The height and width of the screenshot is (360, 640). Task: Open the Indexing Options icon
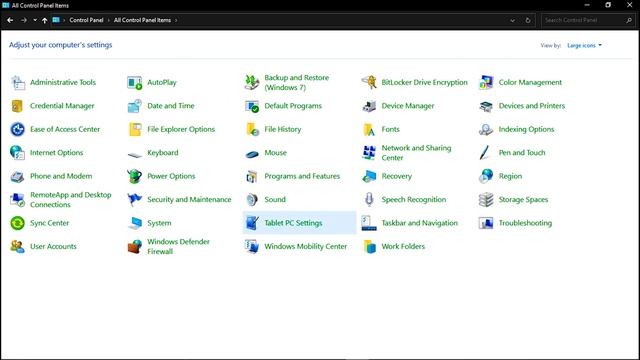pyautogui.click(x=486, y=129)
